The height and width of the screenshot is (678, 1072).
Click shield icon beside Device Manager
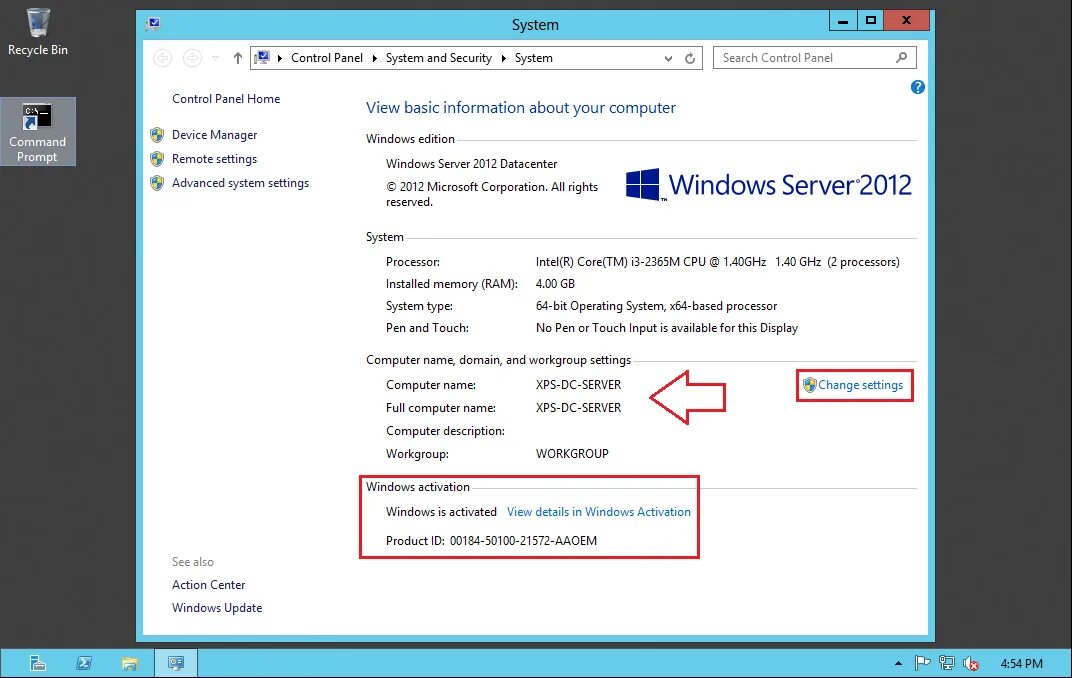coord(157,135)
